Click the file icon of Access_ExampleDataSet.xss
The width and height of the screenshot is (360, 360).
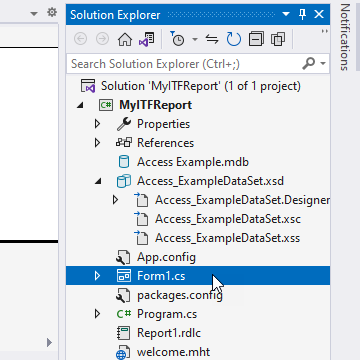(141, 238)
